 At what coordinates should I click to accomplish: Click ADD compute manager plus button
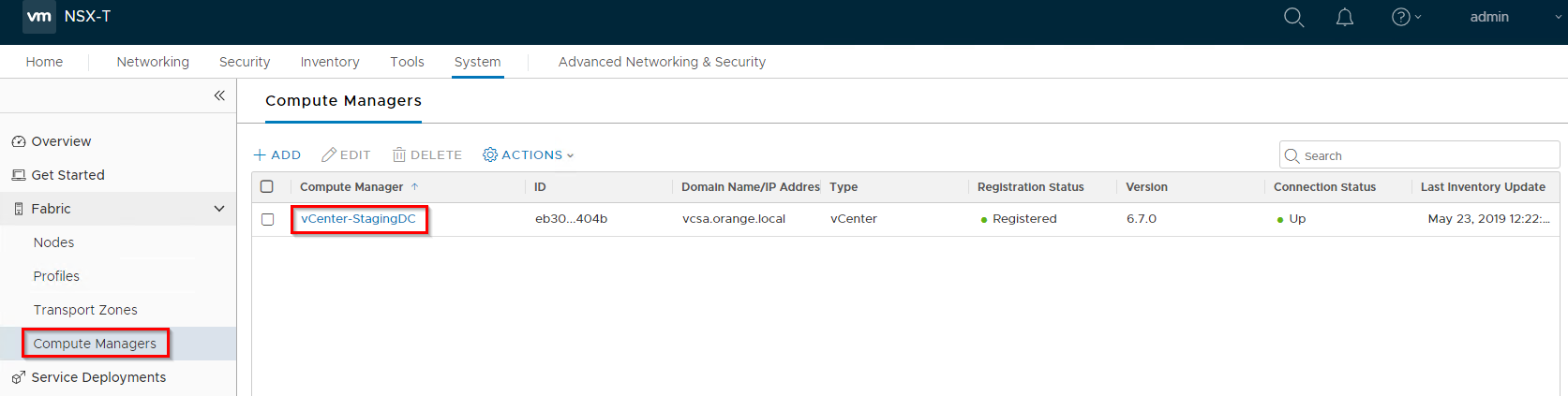[277, 155]
